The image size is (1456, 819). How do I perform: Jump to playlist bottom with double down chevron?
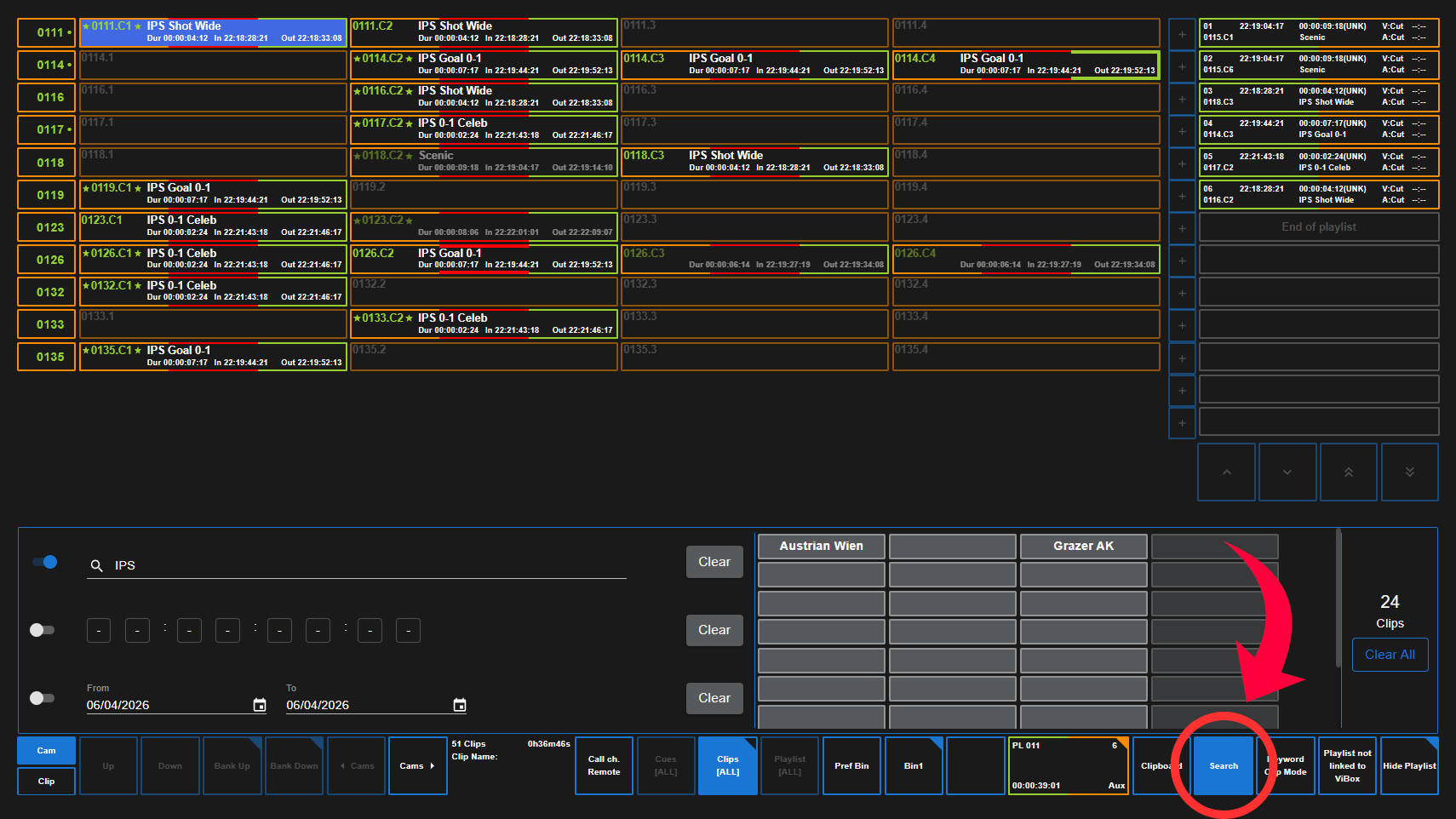(x=1410, y=472)
